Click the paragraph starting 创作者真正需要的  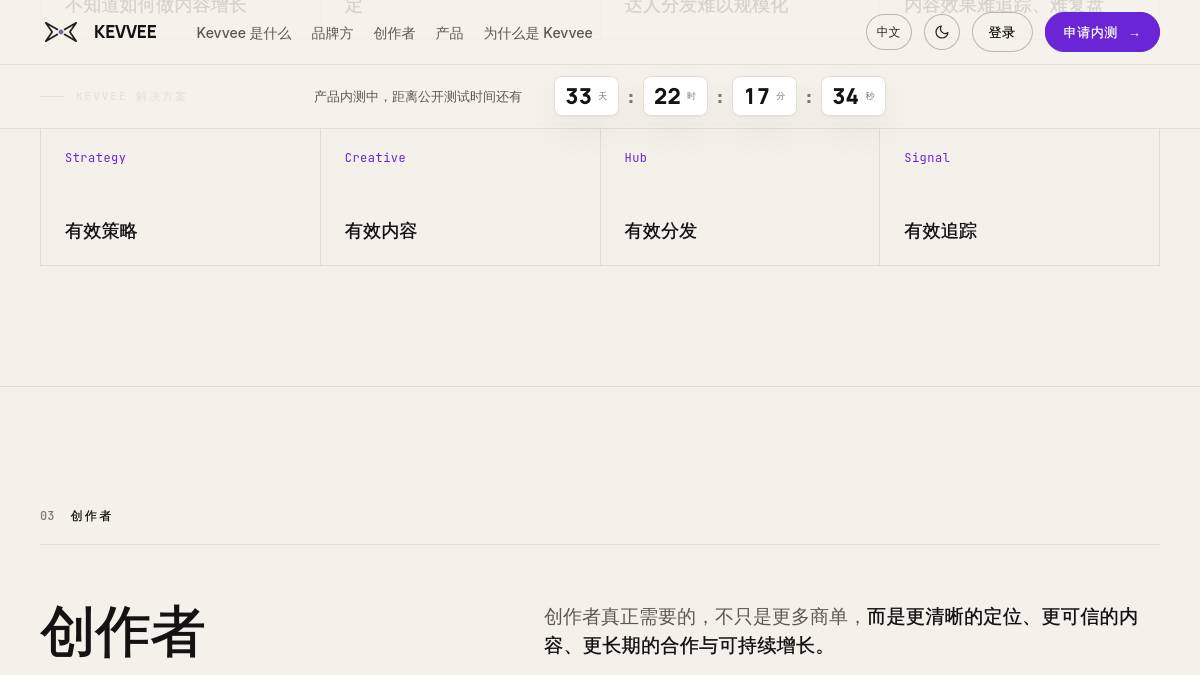pos(841,631)
